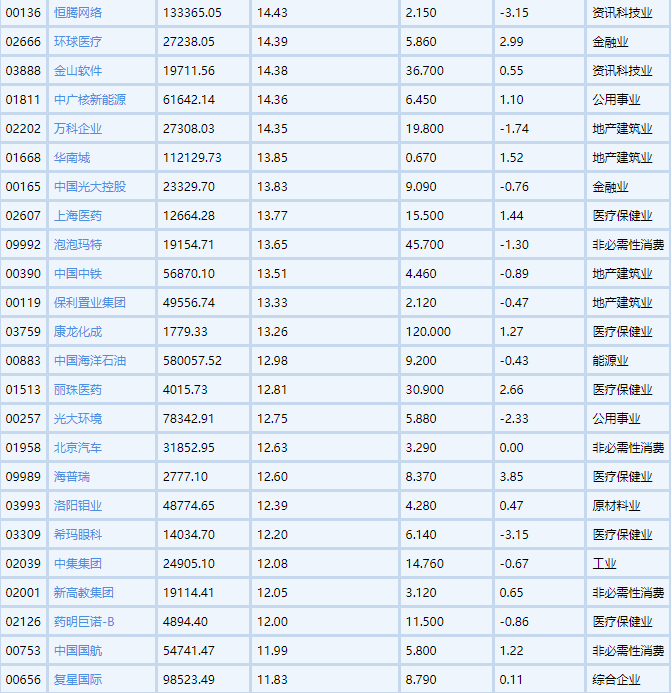The image size is (672, 693).
Task: Click the value 98523.49
Action: pyautogui.click(x=189, y=680)
